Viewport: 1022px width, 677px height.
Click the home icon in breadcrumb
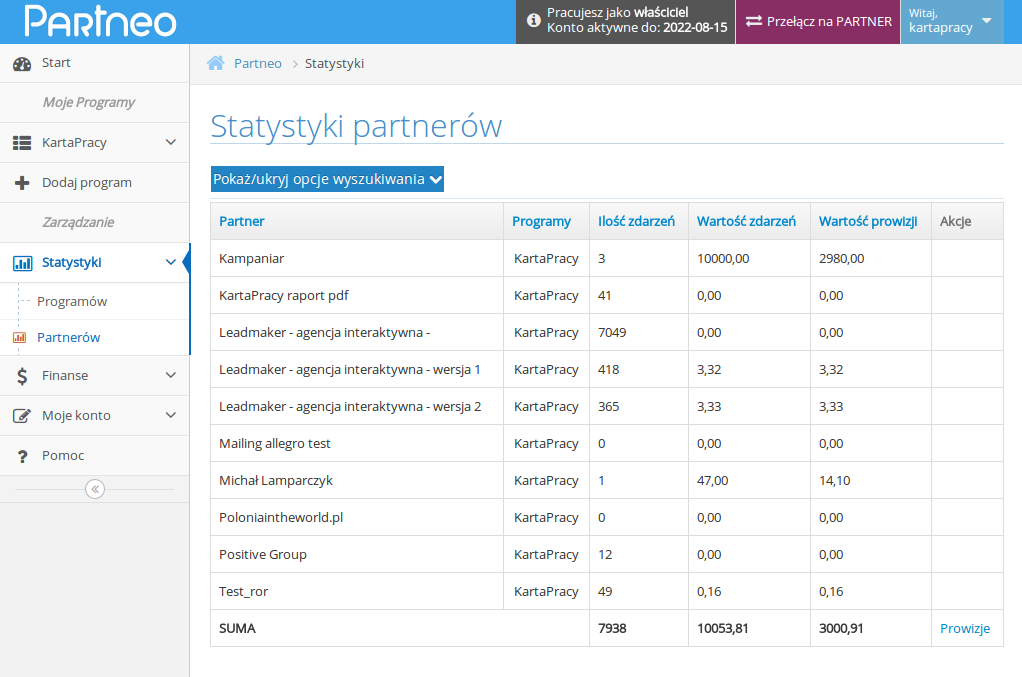[x=215, y=63]
